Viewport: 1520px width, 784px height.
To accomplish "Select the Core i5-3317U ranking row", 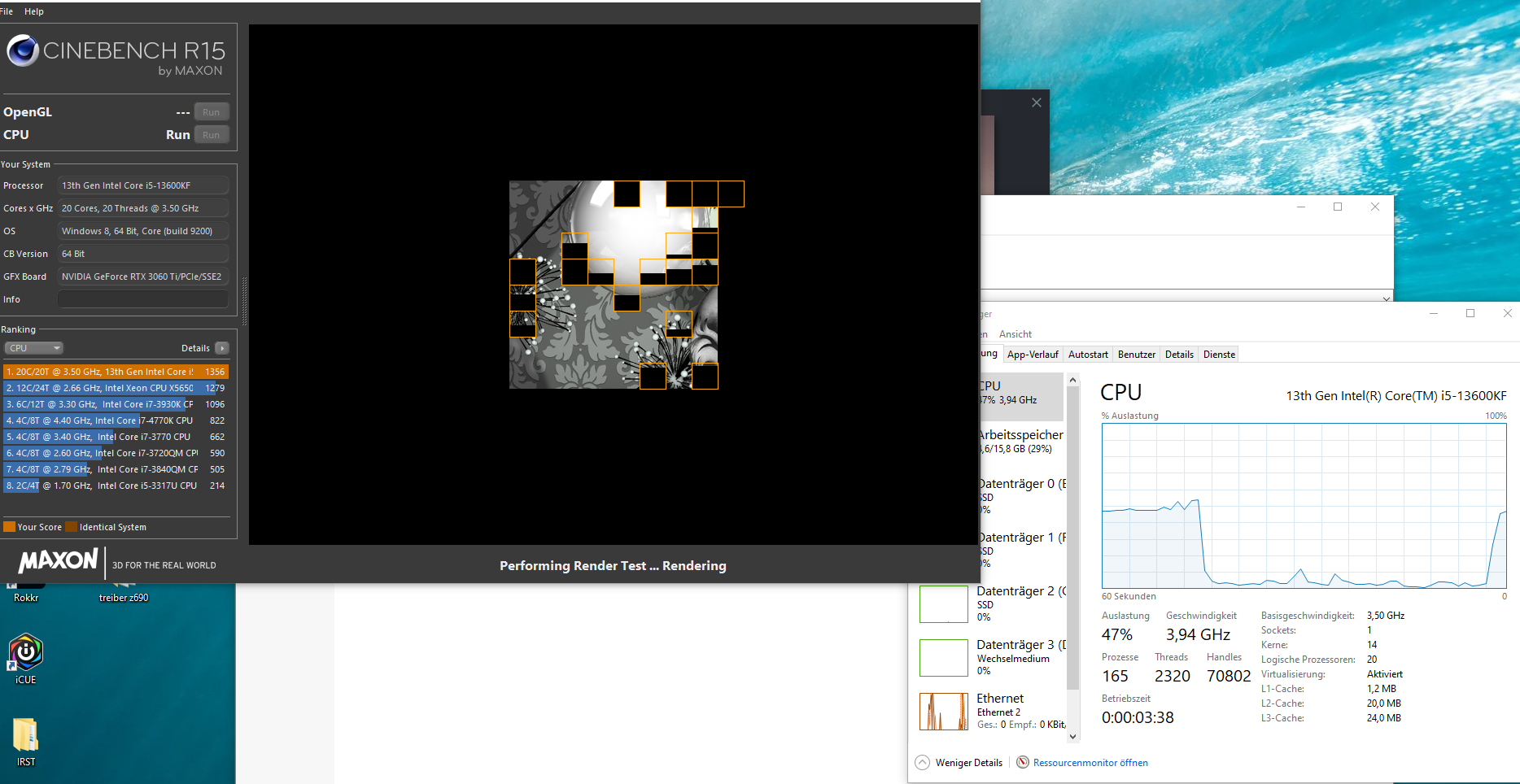I will [x=116, y=486].
